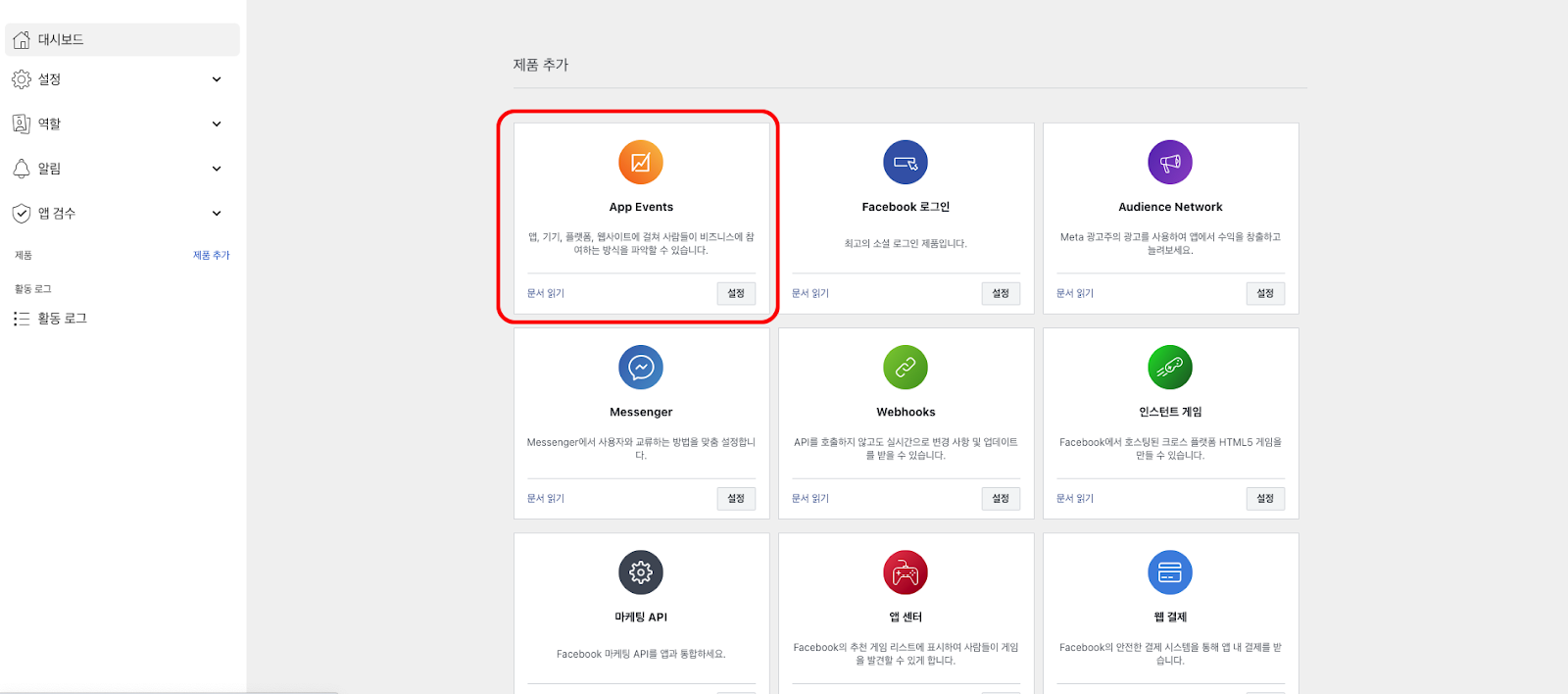Click the green Webhooks link icon

[x=906, y=368]
